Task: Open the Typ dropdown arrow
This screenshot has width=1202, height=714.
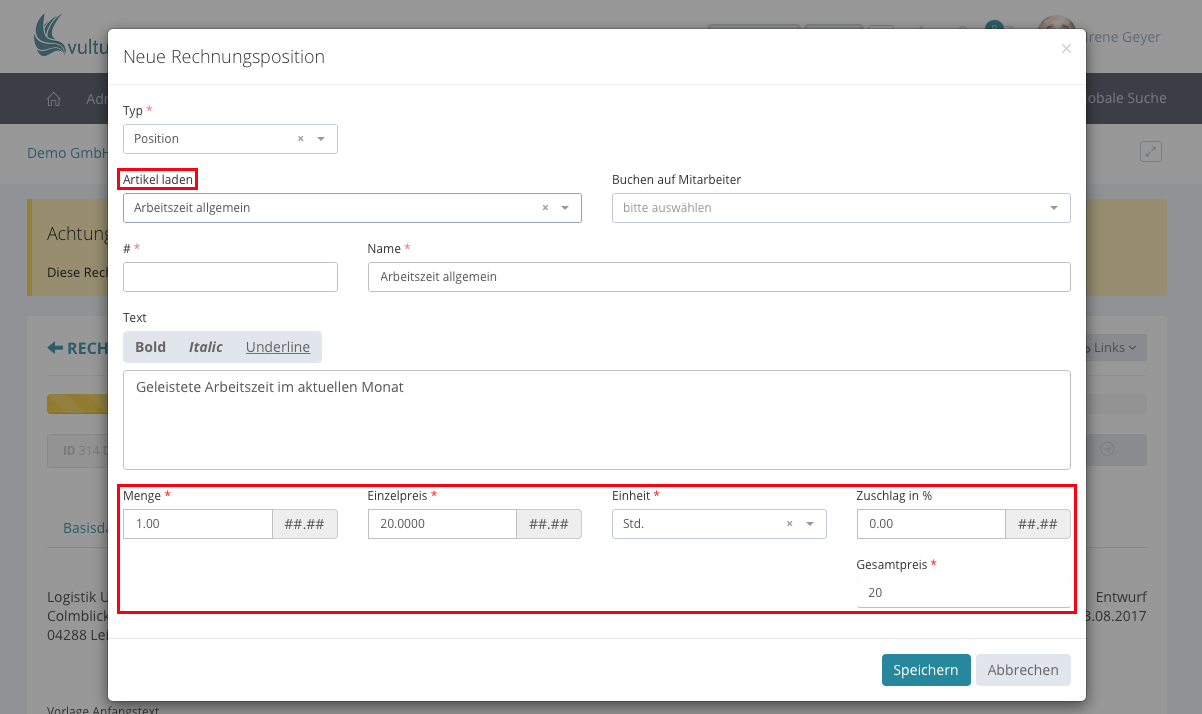Action: pyautogui.click(x=321, y=139)
